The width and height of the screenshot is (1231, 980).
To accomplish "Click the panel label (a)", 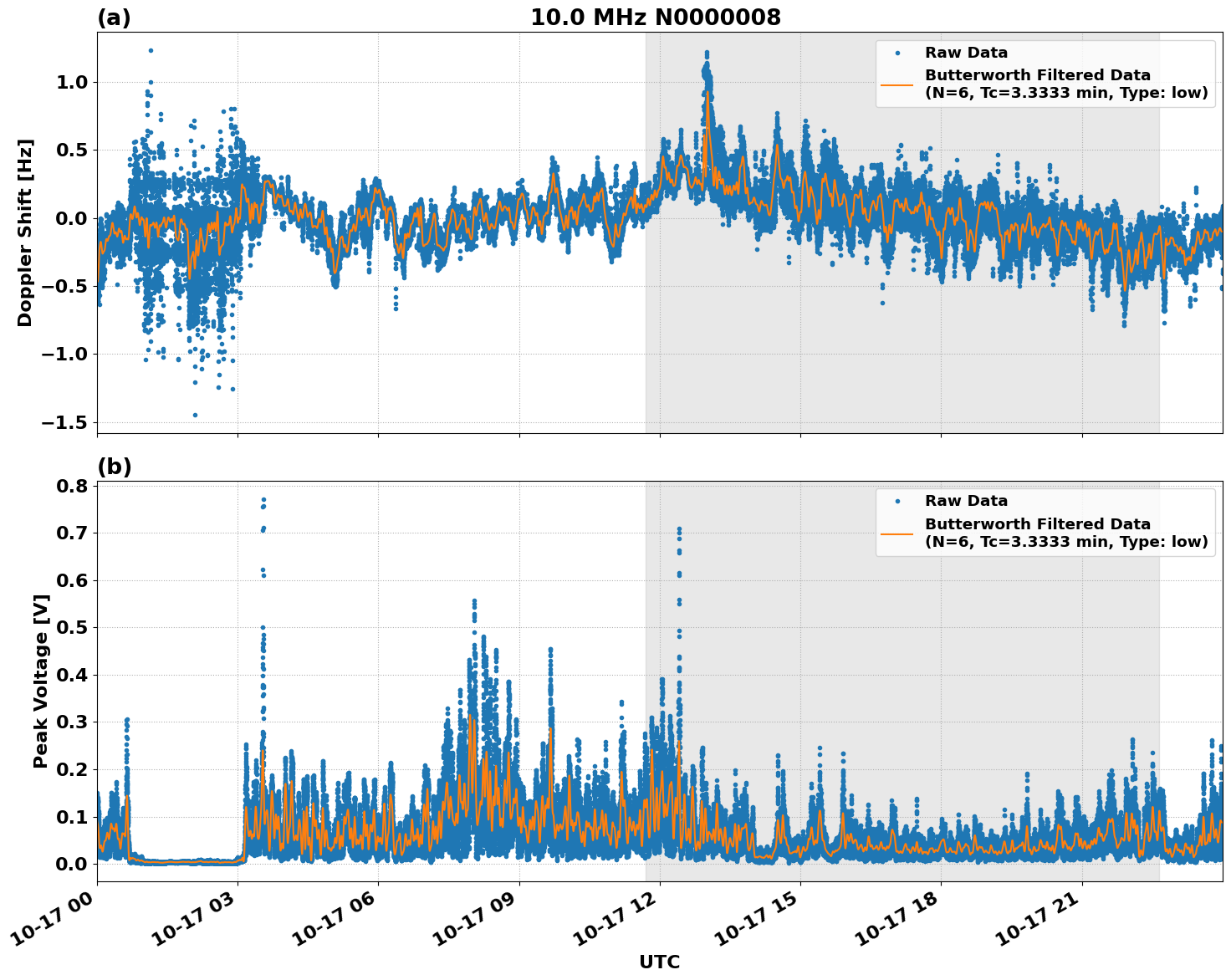I will pyautogui.click(x=114, y=18).
